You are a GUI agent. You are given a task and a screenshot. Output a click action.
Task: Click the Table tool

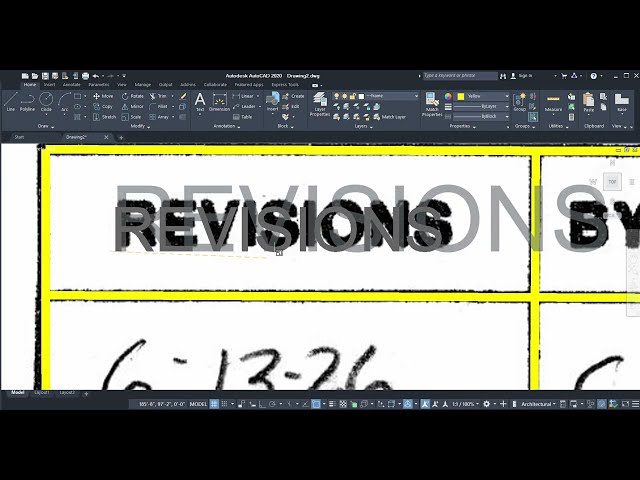pyautogui.click(x=242, y=117)
